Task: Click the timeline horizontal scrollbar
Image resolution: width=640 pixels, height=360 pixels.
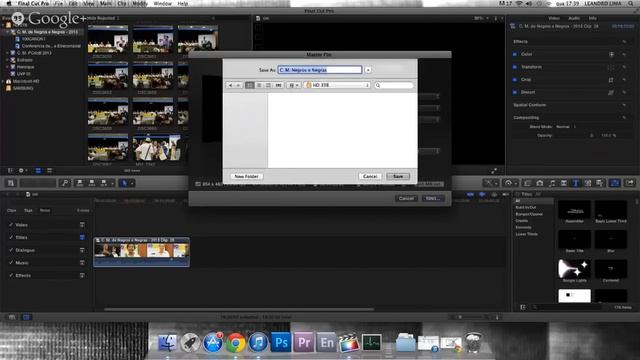Action: tap(239, 309)
